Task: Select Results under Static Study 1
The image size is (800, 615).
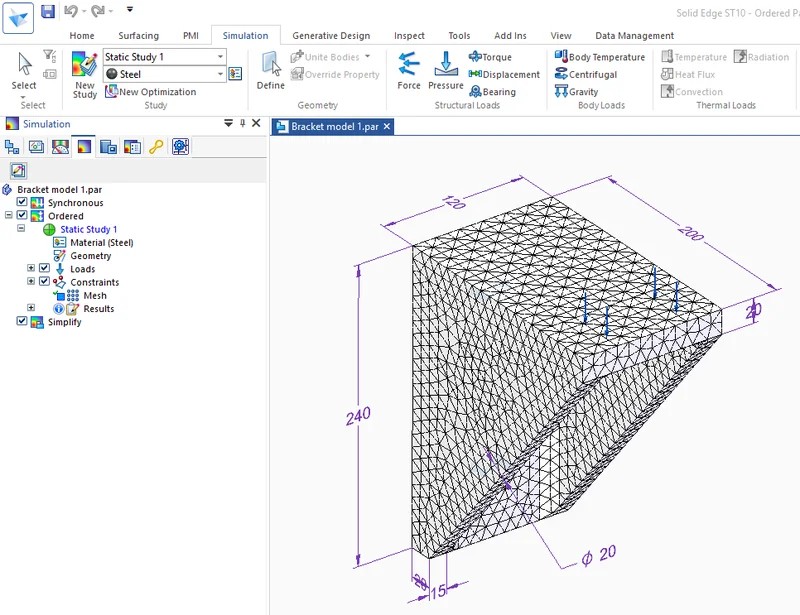Action: point(100,308)
